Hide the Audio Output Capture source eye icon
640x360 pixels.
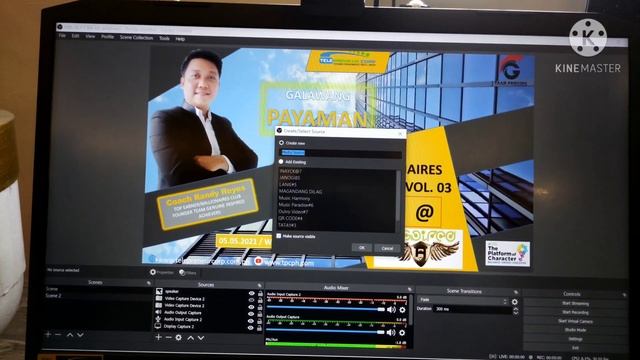coord(251,314)
